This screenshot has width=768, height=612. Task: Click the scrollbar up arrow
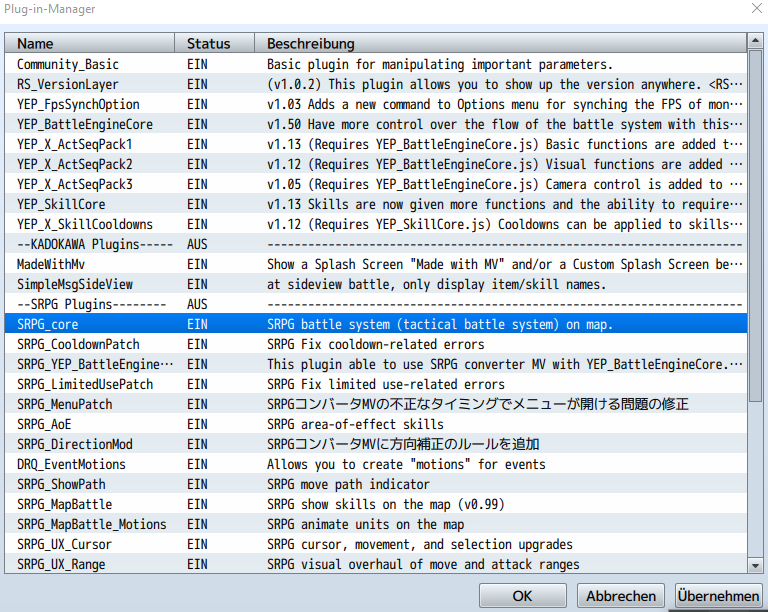(755, 41)
